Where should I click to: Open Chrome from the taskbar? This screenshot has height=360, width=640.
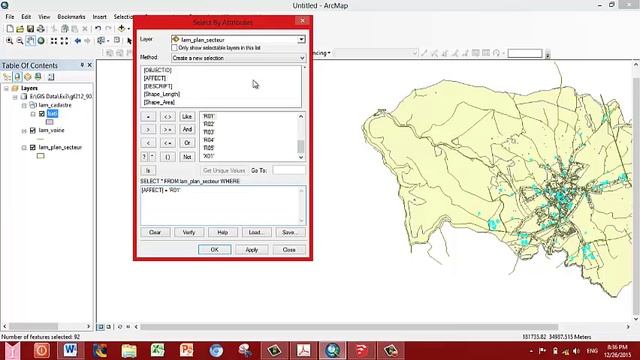point(216,350)
